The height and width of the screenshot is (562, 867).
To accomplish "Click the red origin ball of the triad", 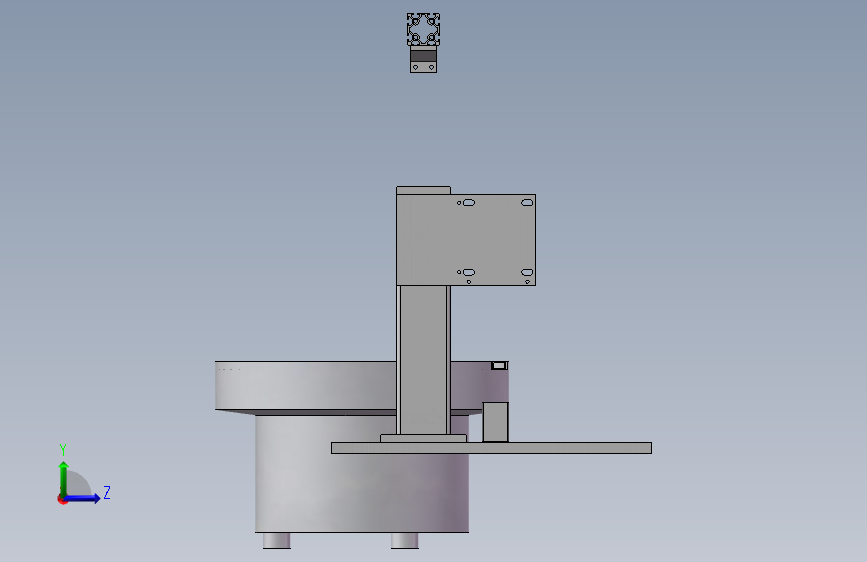I will 62,499.
